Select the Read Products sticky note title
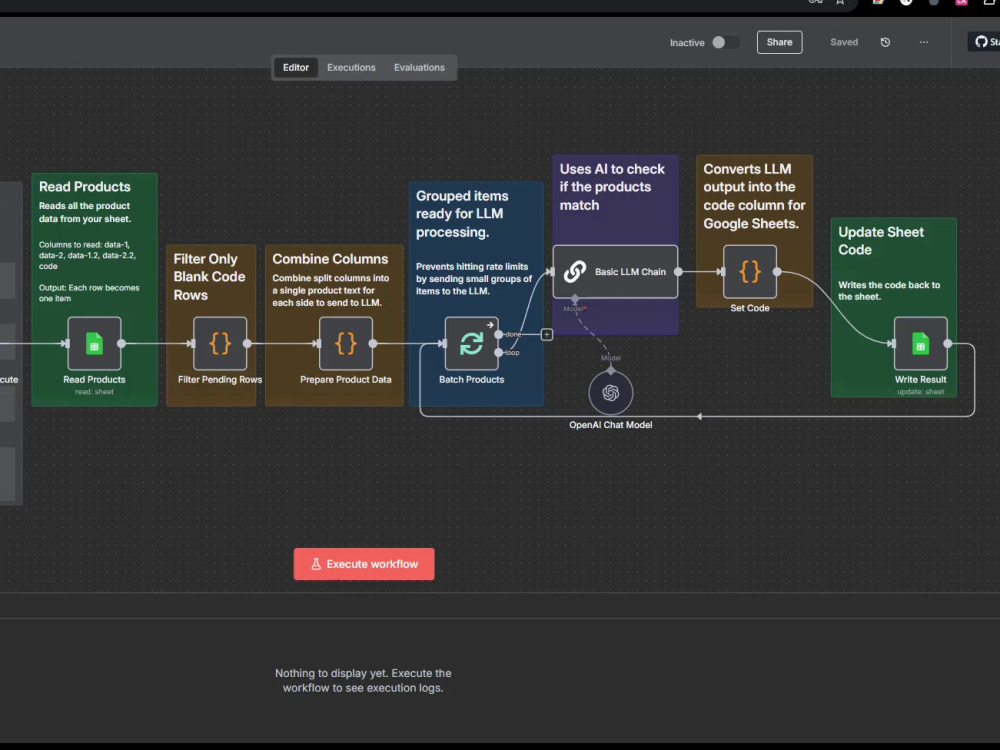The height and width of the screenshot is (750, 1000). 85,187
